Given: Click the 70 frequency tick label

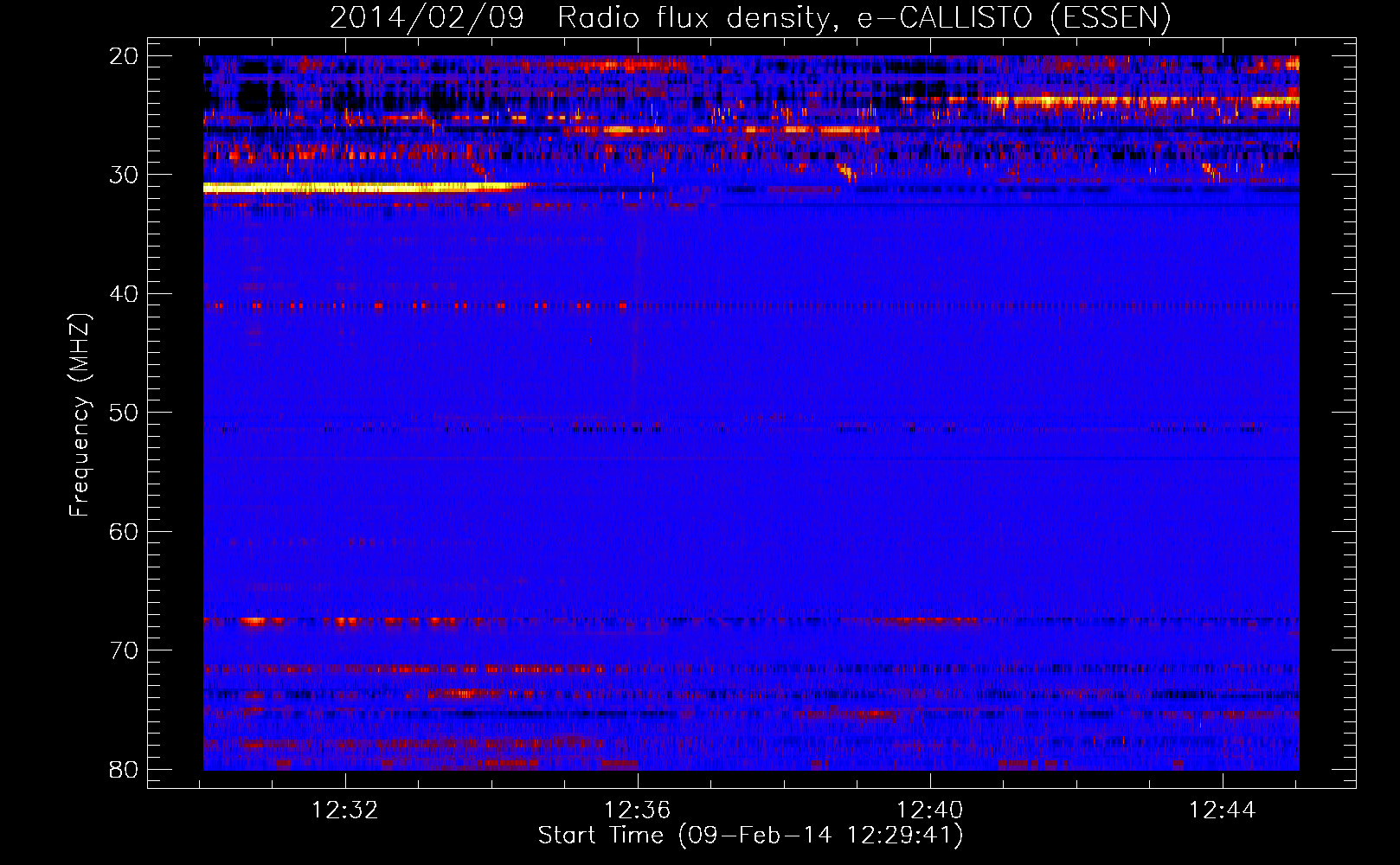Looking at the screenshot, I should 124,650.
